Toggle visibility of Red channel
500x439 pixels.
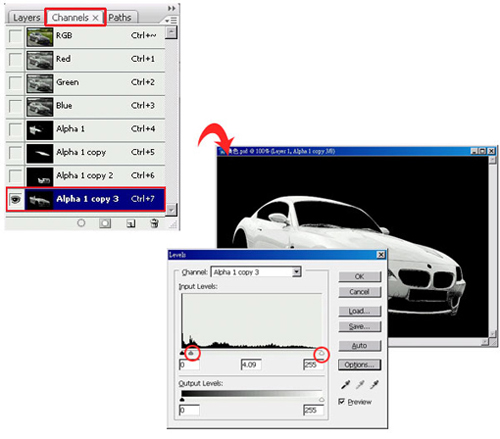[x=15, y=59]
